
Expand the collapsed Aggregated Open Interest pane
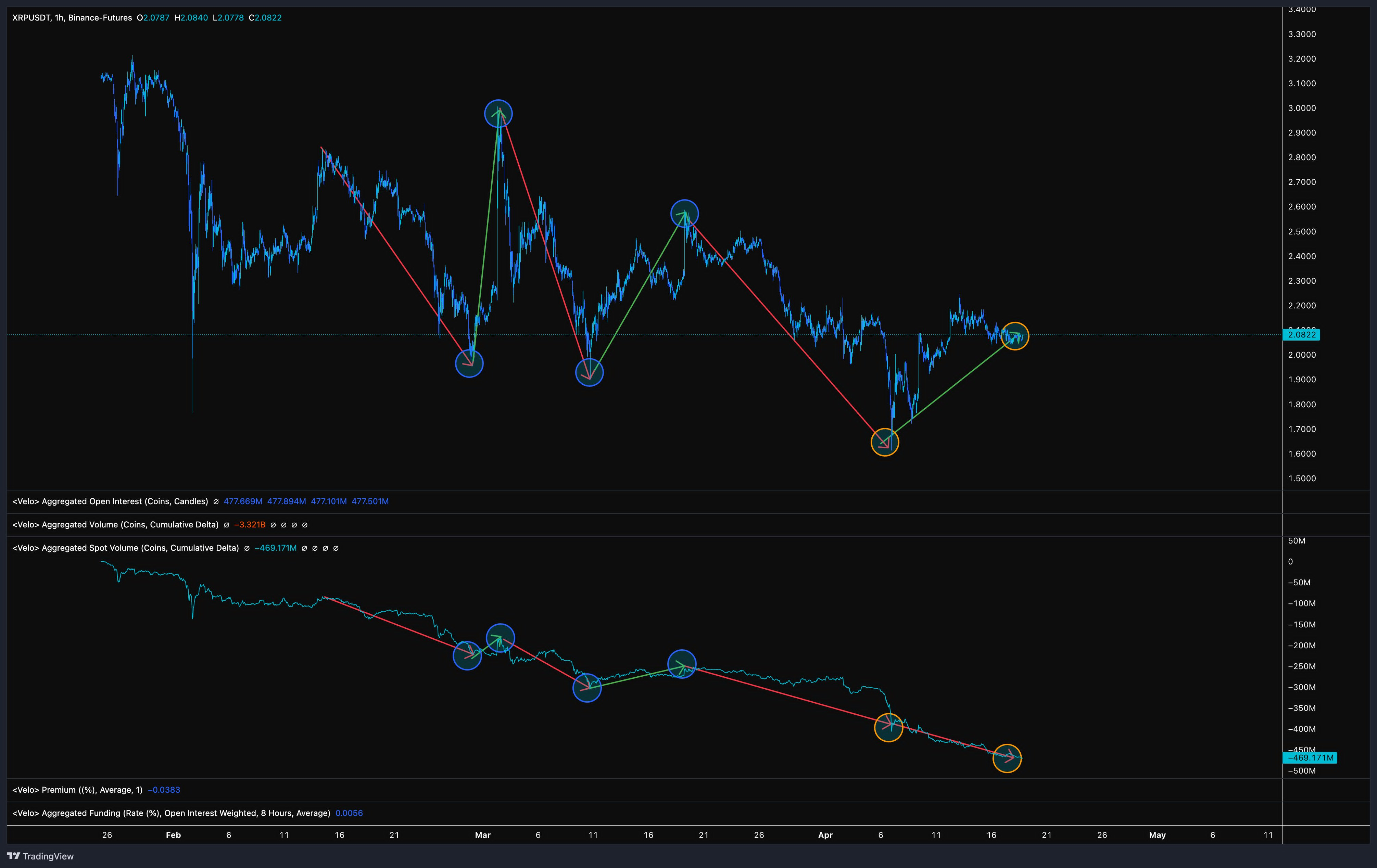(x=110, y=501)
